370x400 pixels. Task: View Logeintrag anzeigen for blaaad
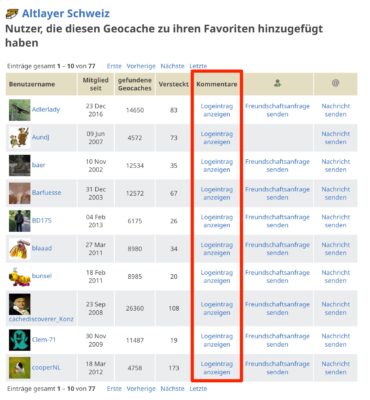pyautogui.click(x=217, y=249)
